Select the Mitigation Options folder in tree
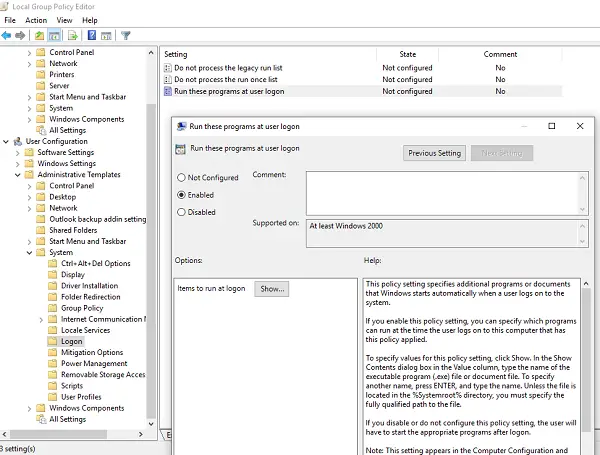Image resolution: width=600 pixels, height=455 pixels. [x=92, y=352]
